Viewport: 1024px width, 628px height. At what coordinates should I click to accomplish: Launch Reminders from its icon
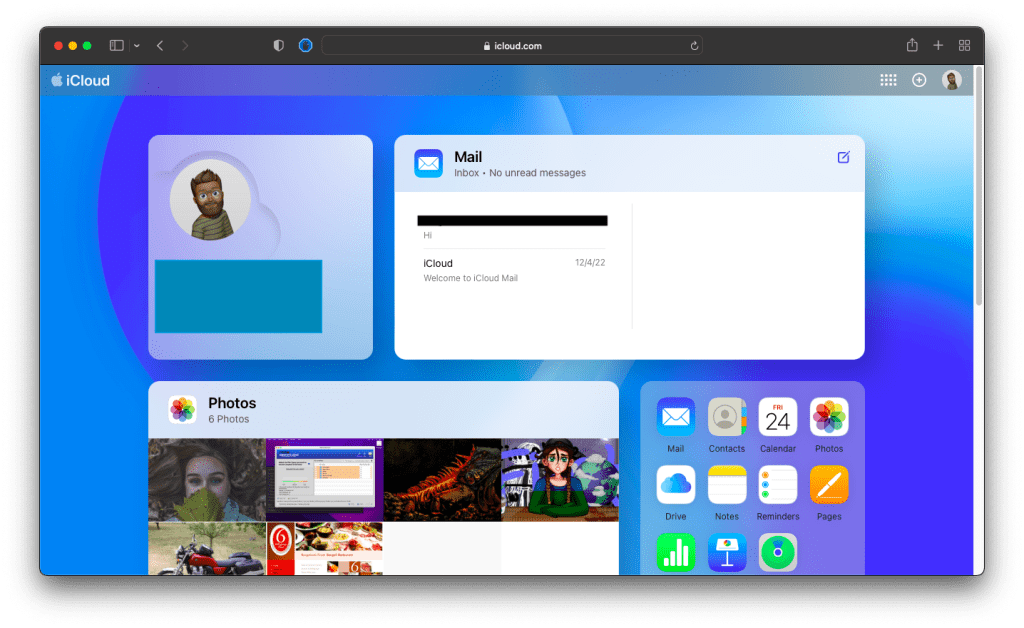click(777, 485)
